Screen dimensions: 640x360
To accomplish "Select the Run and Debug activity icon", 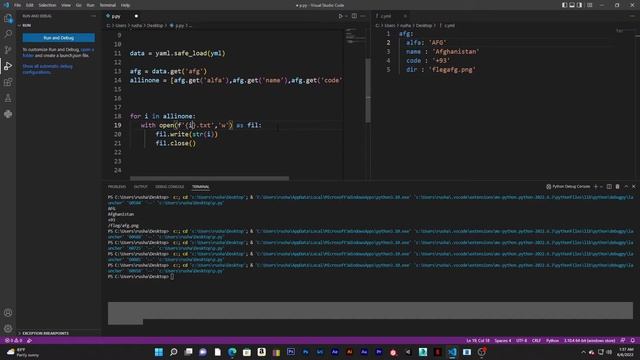I will [x=8, y=66].
